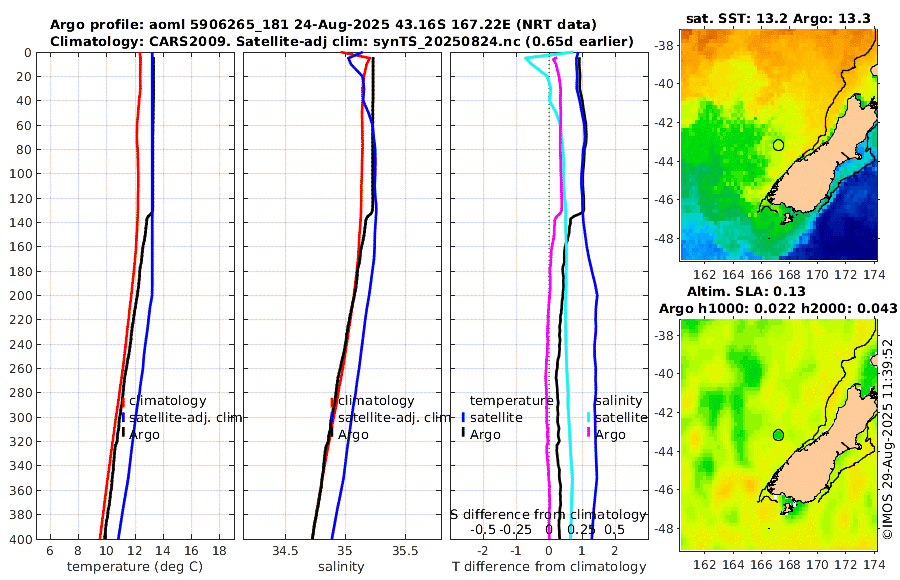Click the 'sat. SST: 13.2 Argo: 13.3' heading
The image size is (900, 580).
[x=778, y=19]
